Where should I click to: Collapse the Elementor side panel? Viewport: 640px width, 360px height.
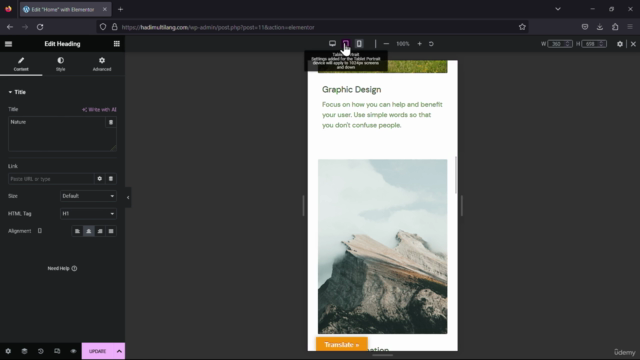pos(128,198)
